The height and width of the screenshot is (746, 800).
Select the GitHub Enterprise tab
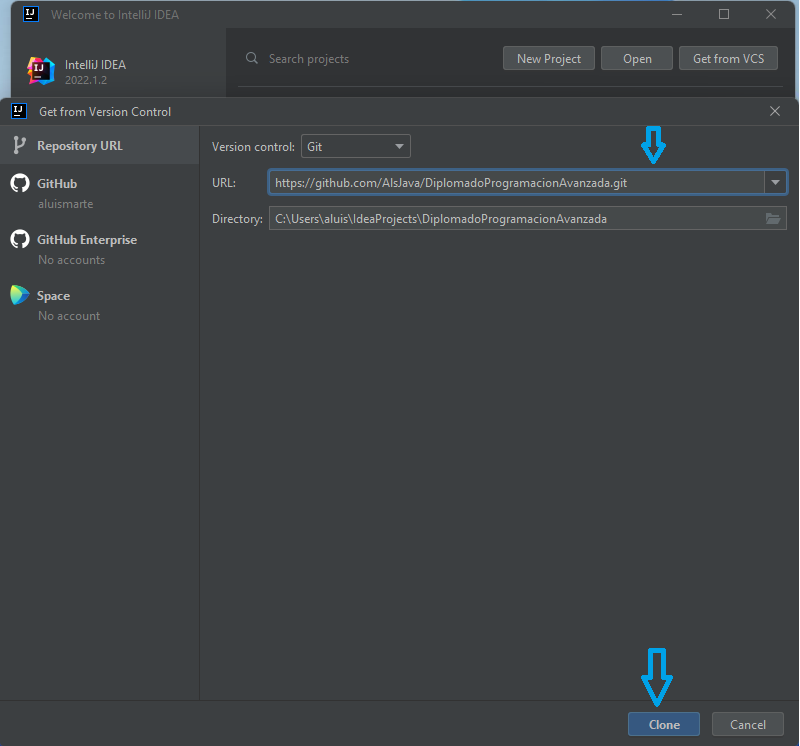[99, 248]
